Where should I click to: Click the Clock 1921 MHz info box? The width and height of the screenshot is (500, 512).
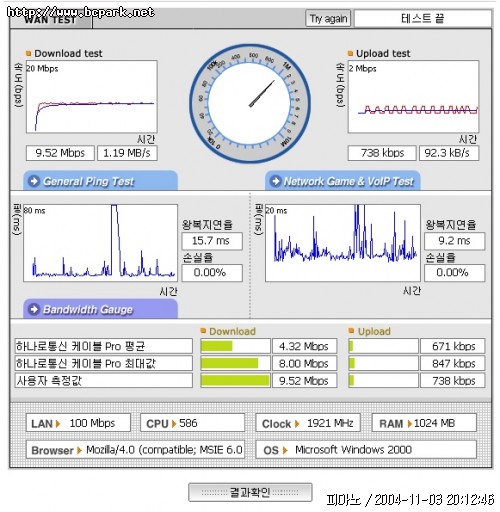pos(308,423)
